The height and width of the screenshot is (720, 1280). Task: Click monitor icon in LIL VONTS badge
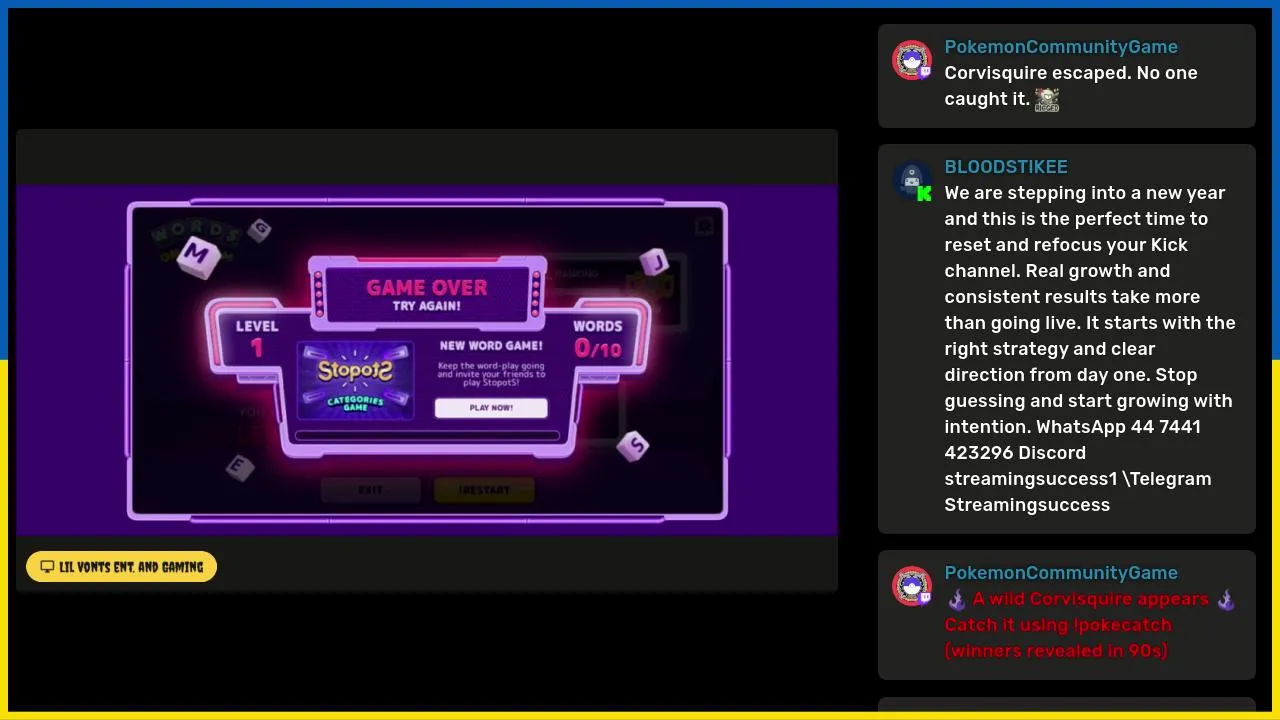[47, 567]
